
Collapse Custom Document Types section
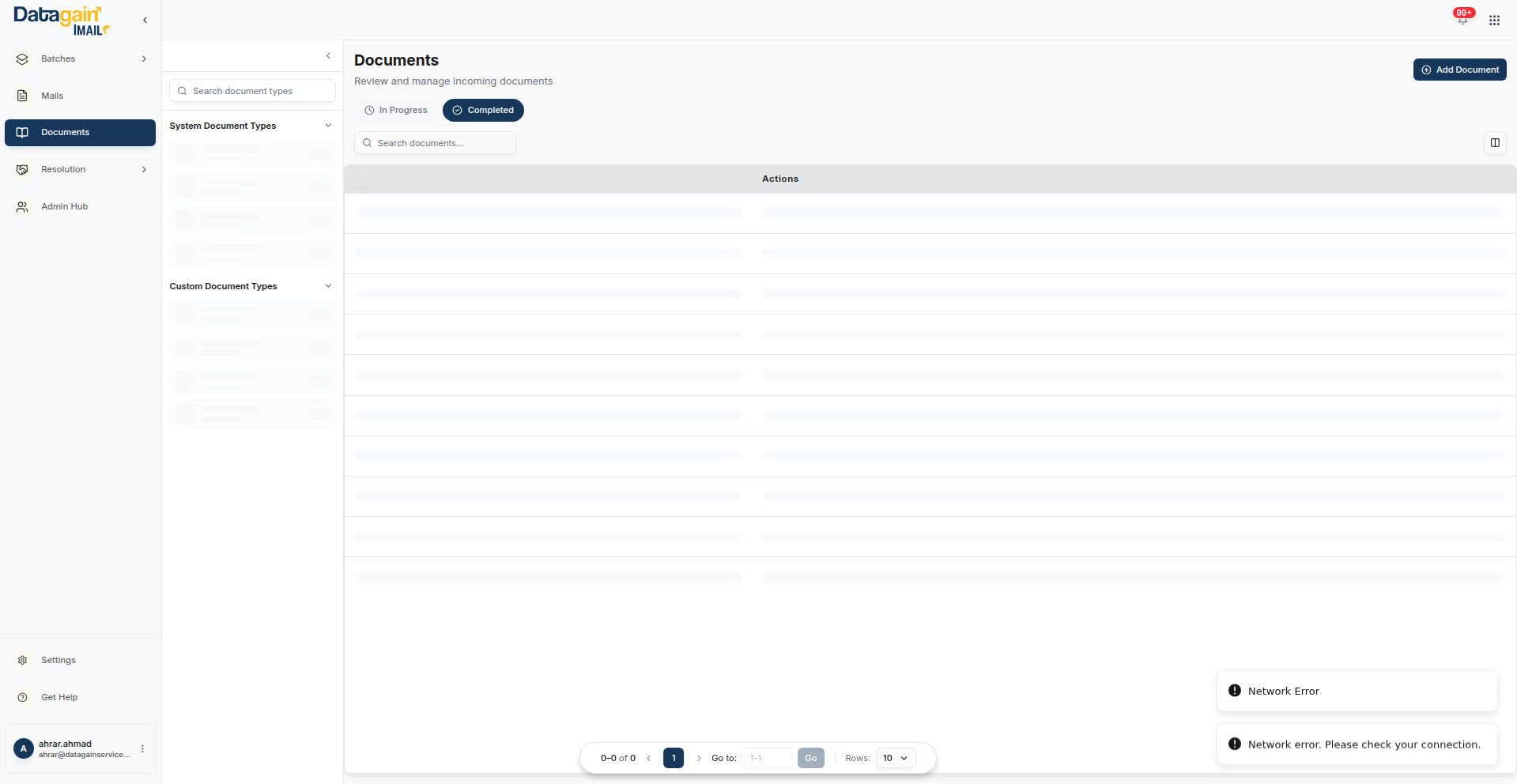pyautogui.click(x=328, y=286)
